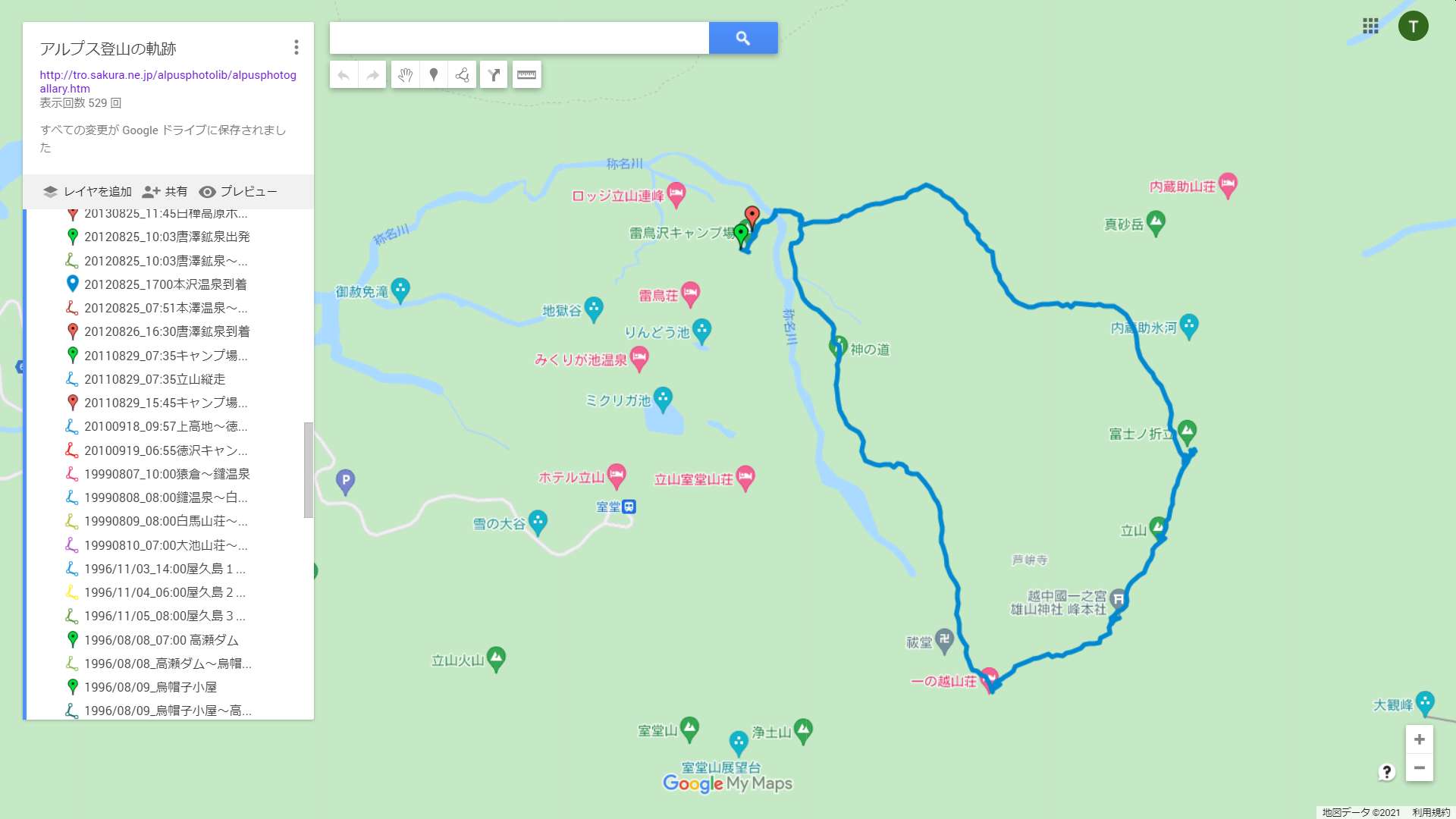Zoom in with the plus button
The height and width of the screenshot is (819, 1456).
pos(1419,739)
